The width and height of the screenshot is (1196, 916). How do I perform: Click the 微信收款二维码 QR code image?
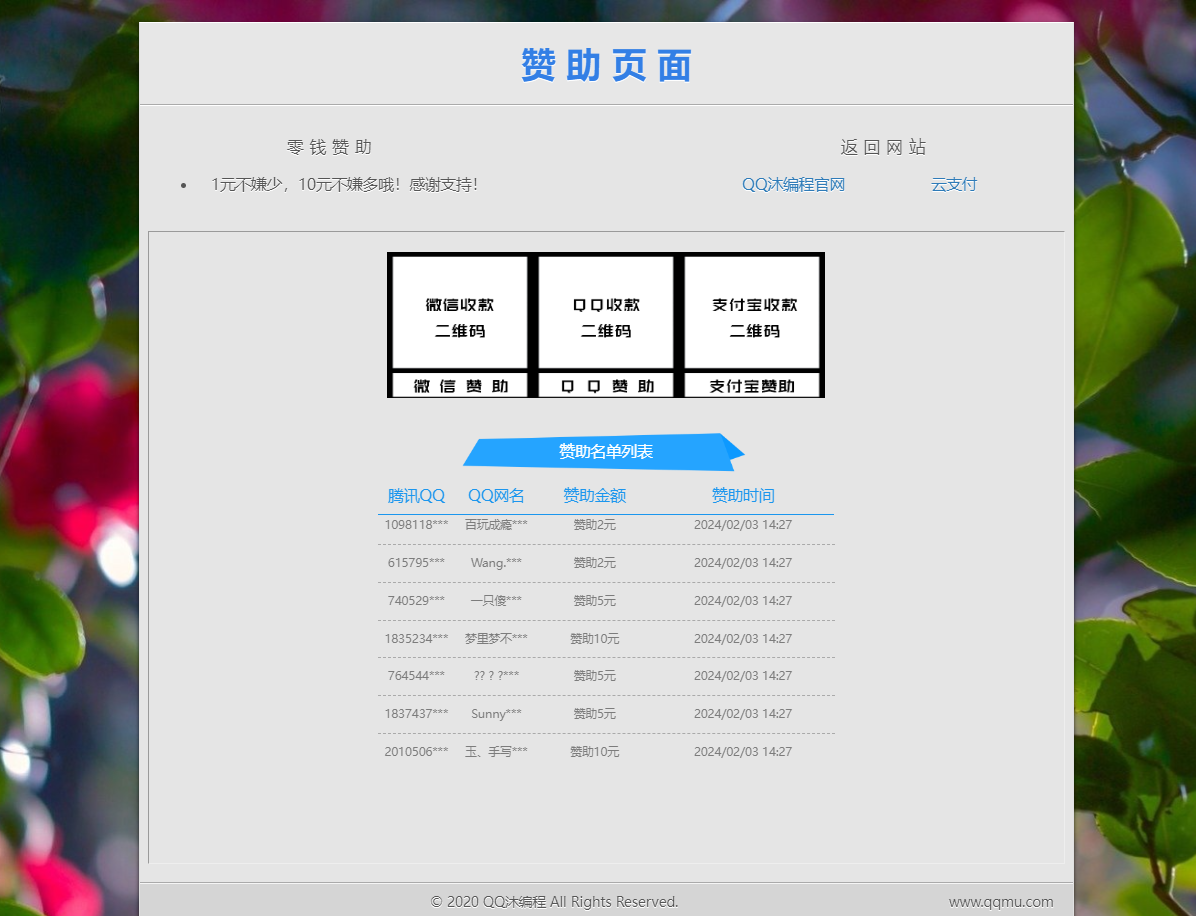click(x=459, y=312)
